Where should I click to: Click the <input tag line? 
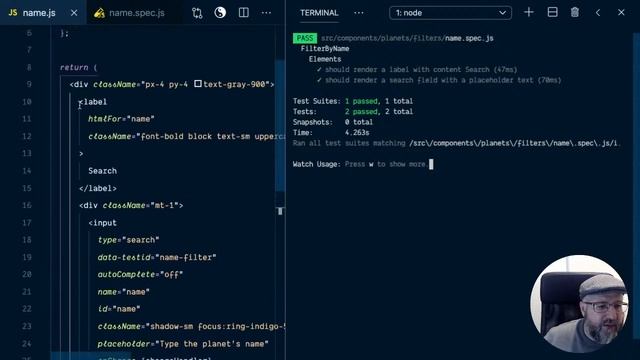(x=102, y=223)
